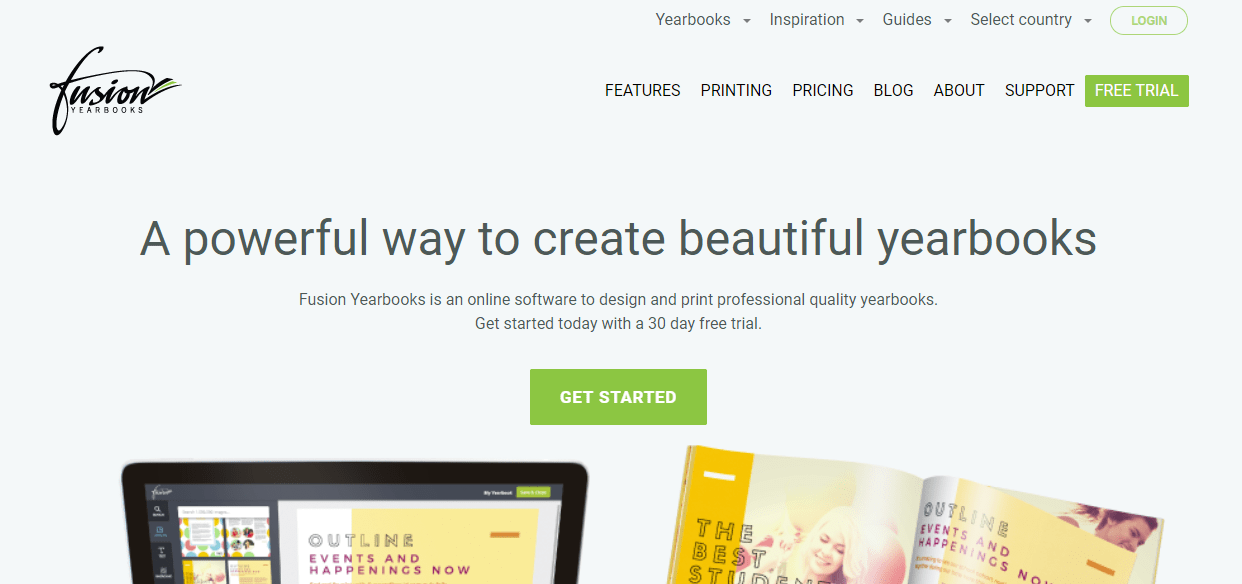Click the green FREE TRIAL button

(1136, 90)
